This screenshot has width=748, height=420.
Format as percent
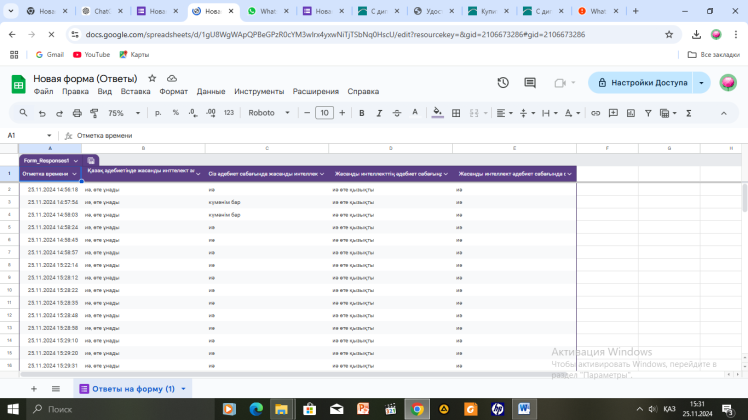[176, 113]
